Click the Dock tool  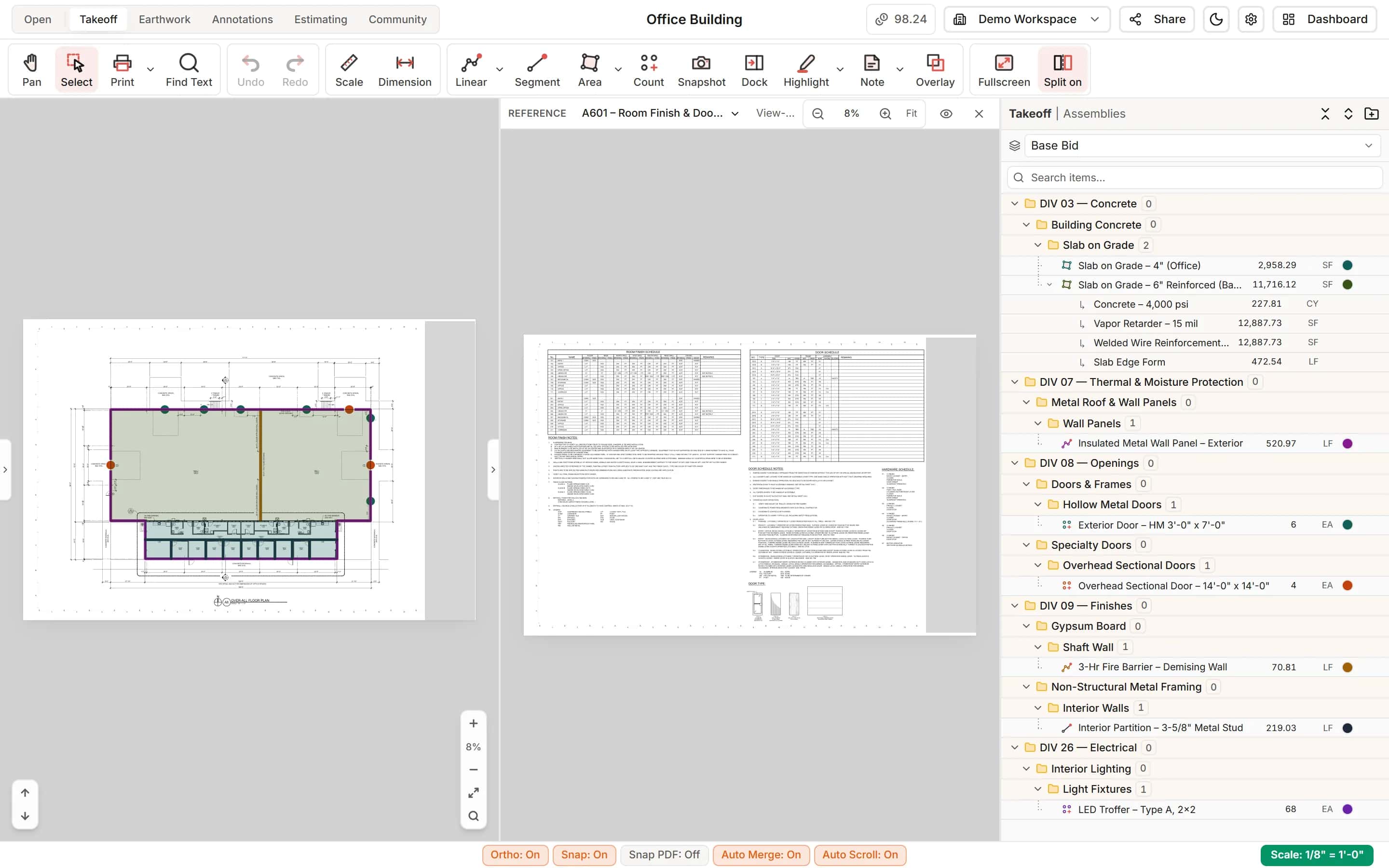tap(754, 70)
